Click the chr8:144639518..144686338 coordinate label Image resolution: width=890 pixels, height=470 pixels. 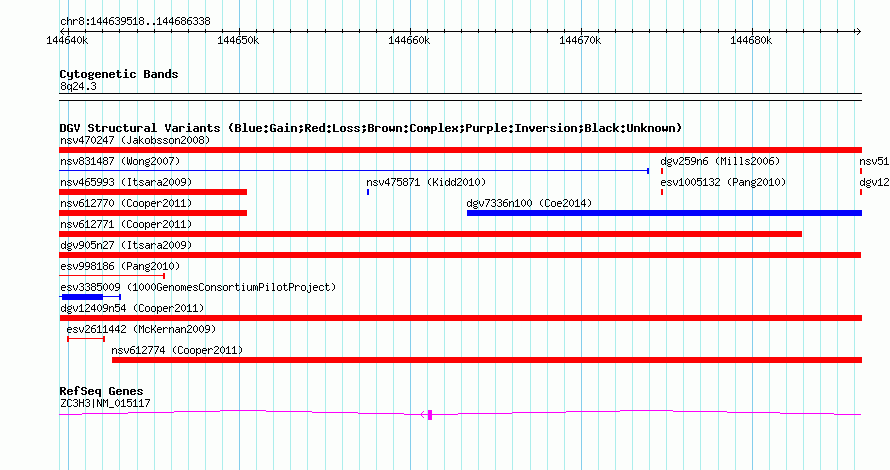[135, 22]
